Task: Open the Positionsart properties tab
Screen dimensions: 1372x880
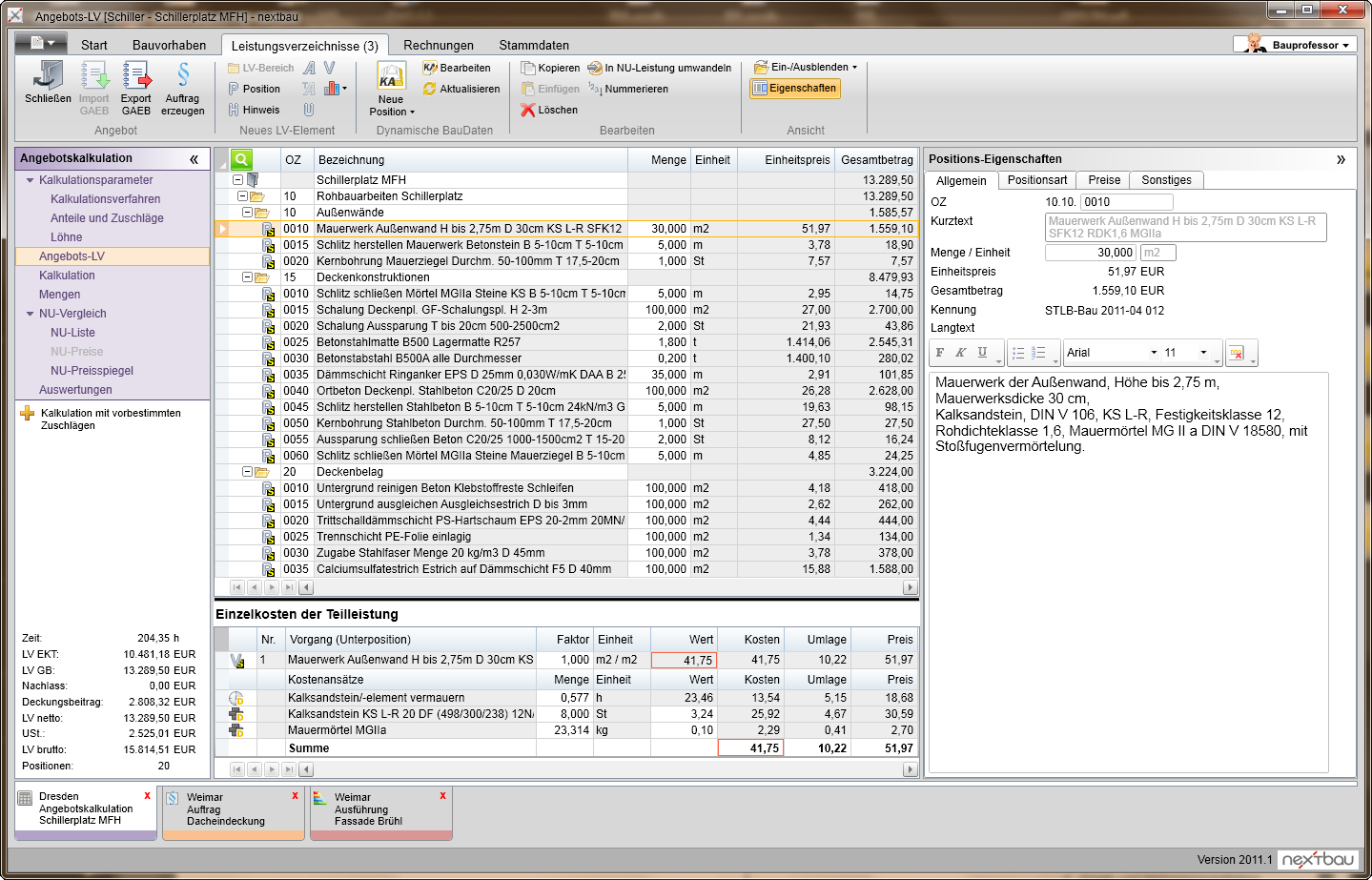Action: coord(1037,180)
